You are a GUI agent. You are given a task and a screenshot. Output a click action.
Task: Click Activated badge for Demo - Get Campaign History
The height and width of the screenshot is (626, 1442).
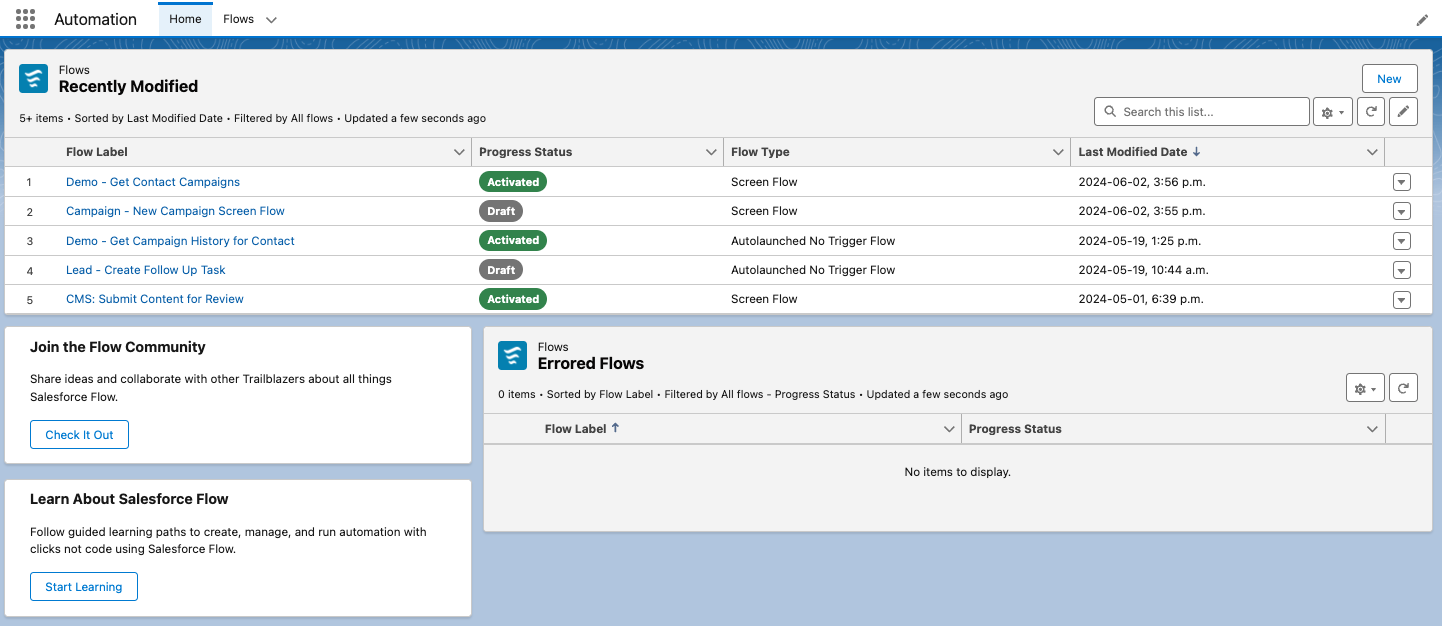tap(513, 240)
